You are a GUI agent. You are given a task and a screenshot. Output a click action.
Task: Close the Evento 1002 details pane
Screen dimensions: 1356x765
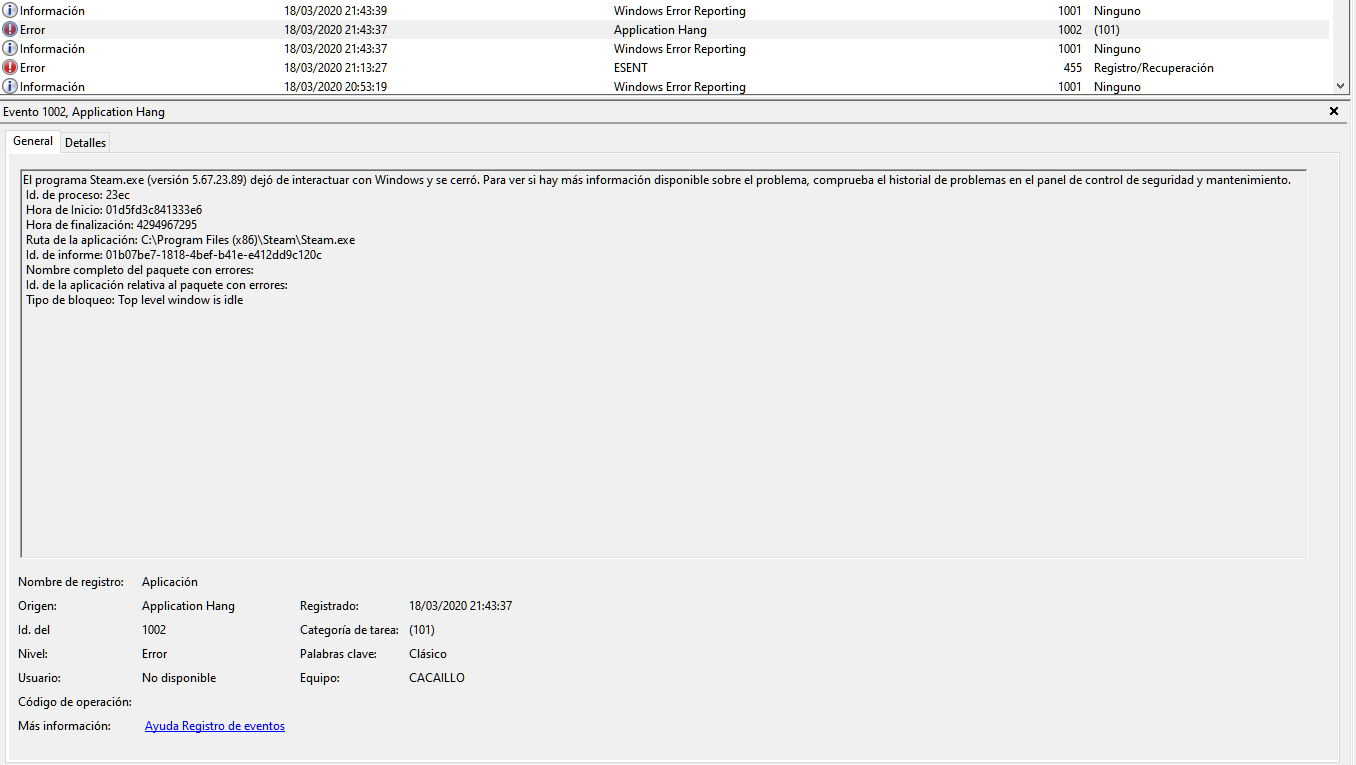pos(1333,112)
